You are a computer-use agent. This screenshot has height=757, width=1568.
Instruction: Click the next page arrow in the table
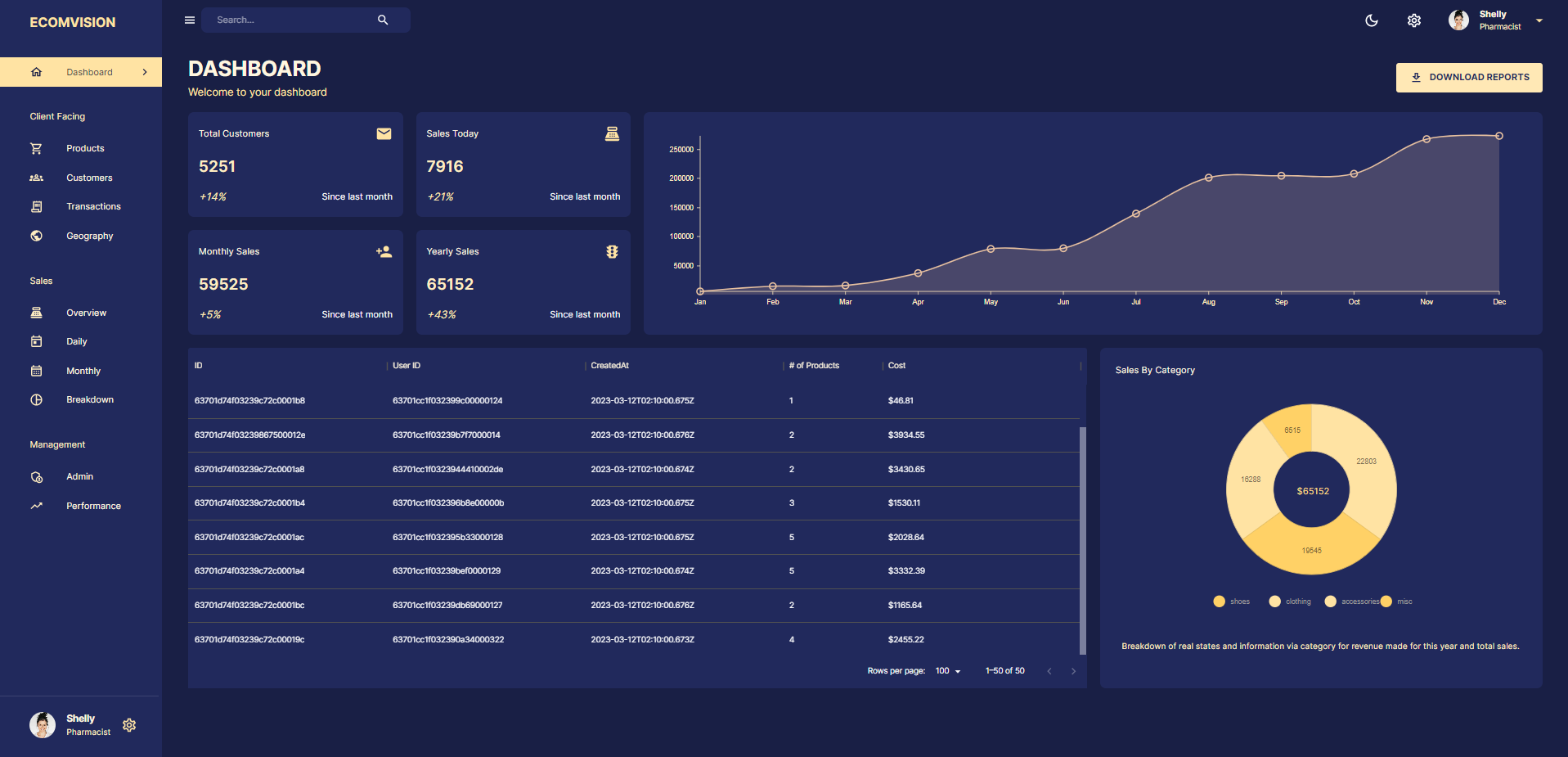(x=1073, y=670)
